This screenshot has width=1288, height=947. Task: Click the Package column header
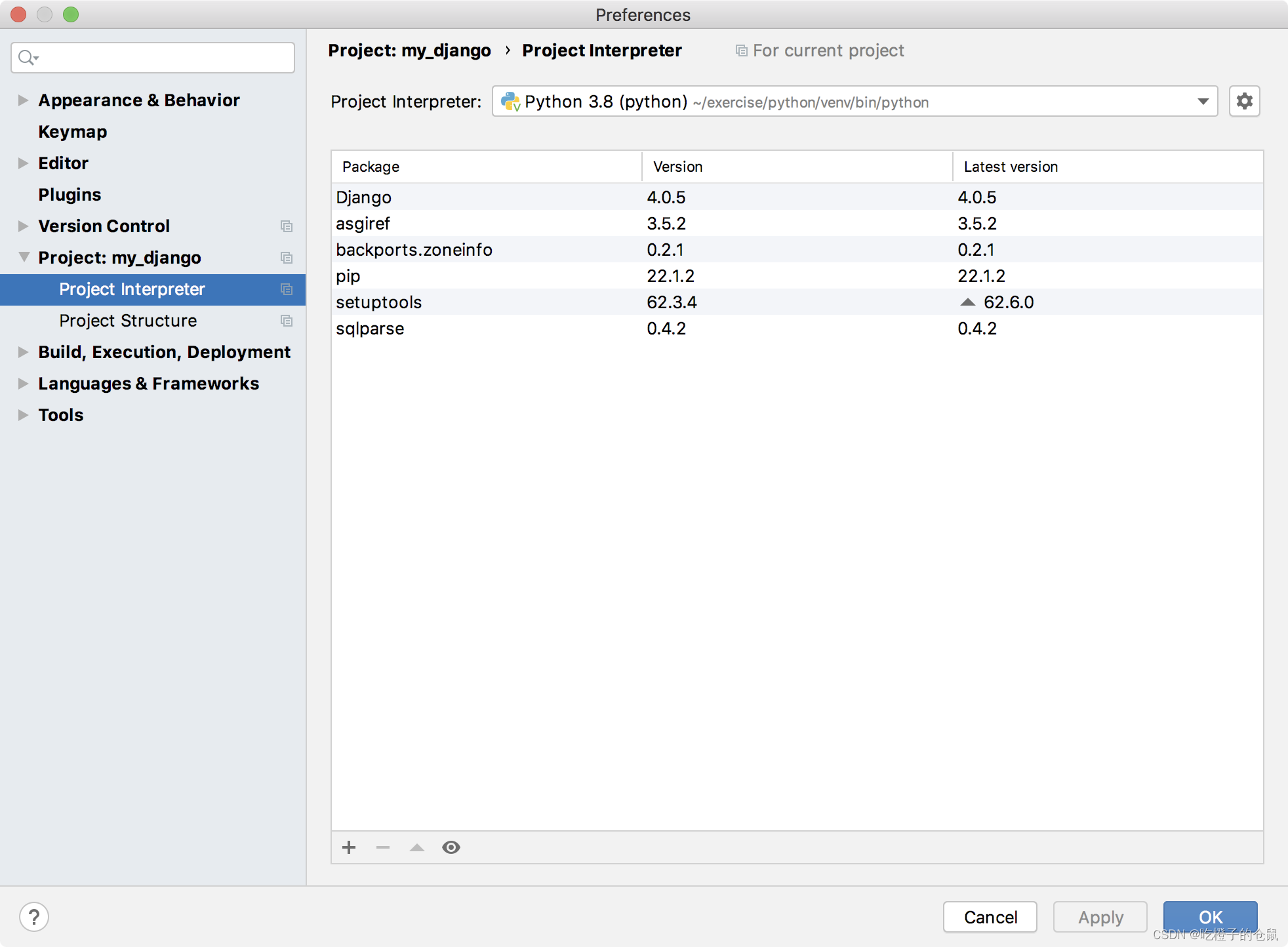tap(487, 167)
